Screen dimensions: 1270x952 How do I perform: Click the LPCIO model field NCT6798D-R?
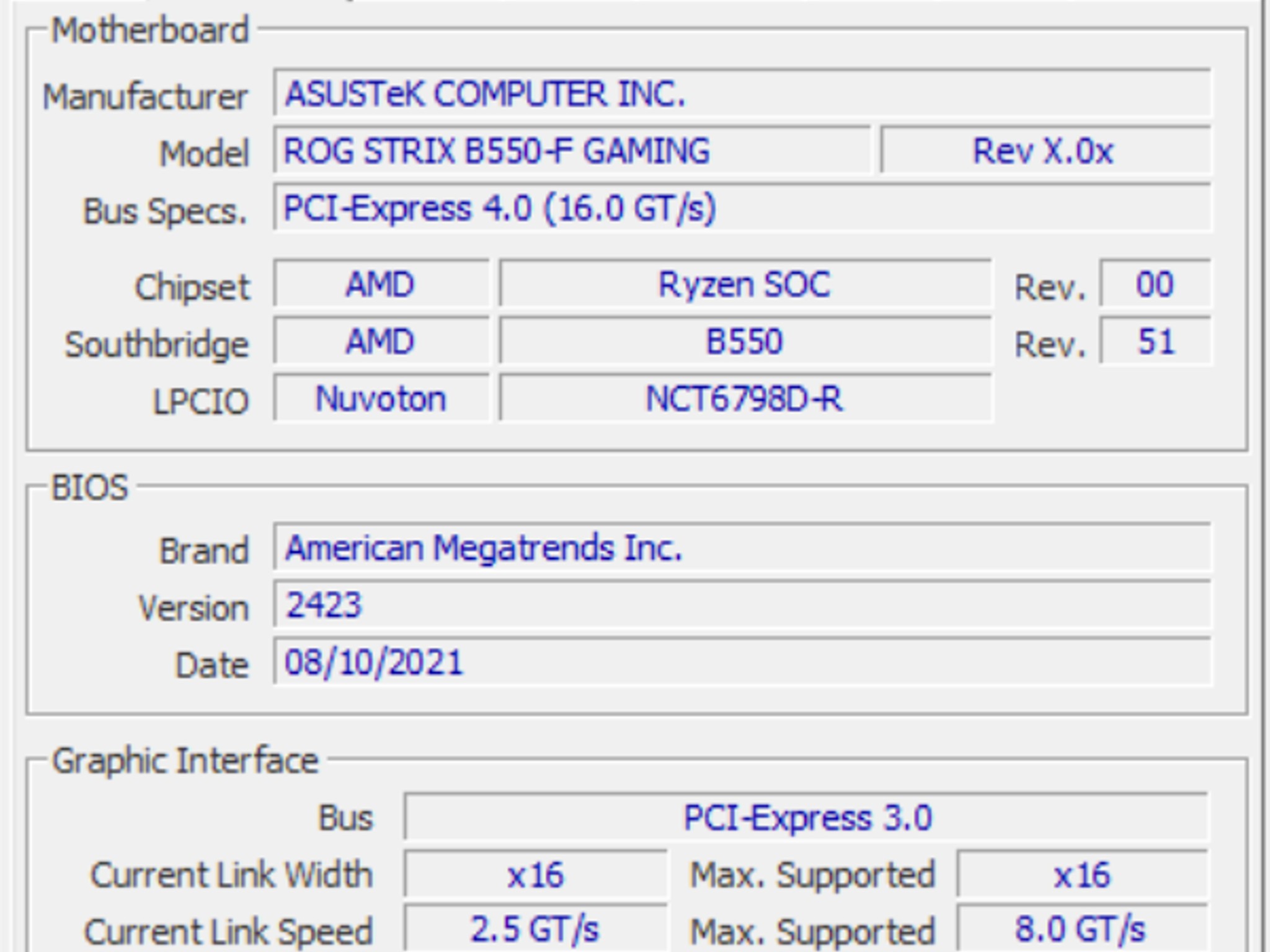744,399
